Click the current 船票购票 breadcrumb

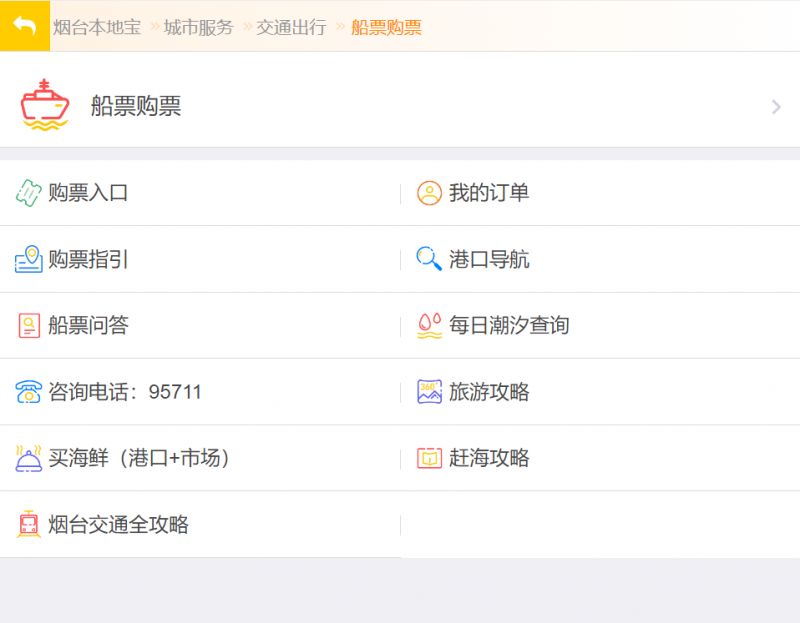click(x=386, y=27)
